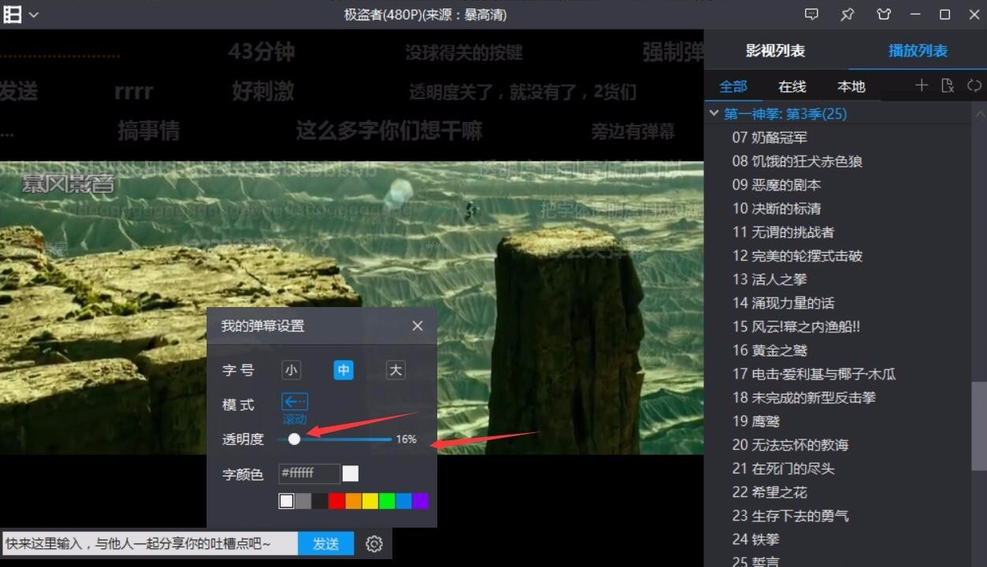Pick the white color swatch
This screenshot has height=567, width=987.
[x=286, y=501]
